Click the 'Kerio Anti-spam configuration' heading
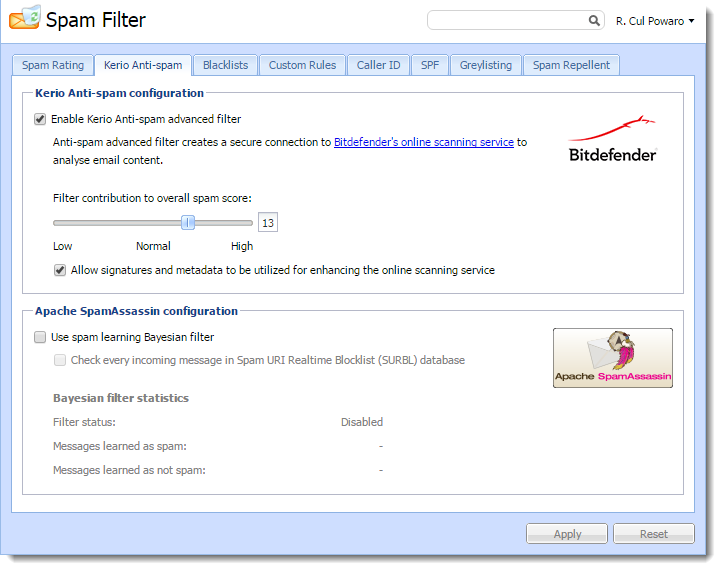This screenshot has width=721, height=570. [120, 93]
